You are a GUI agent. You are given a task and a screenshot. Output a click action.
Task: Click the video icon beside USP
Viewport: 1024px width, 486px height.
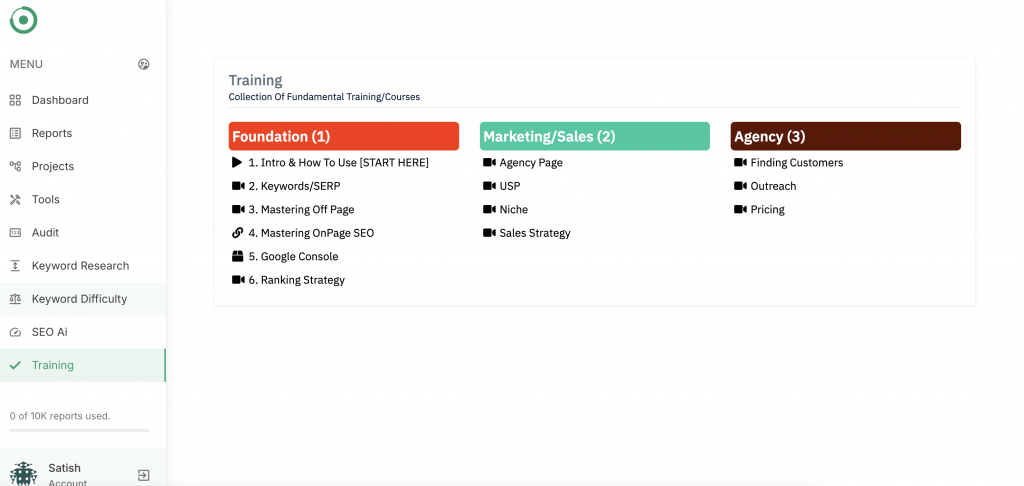pos(489,186)
